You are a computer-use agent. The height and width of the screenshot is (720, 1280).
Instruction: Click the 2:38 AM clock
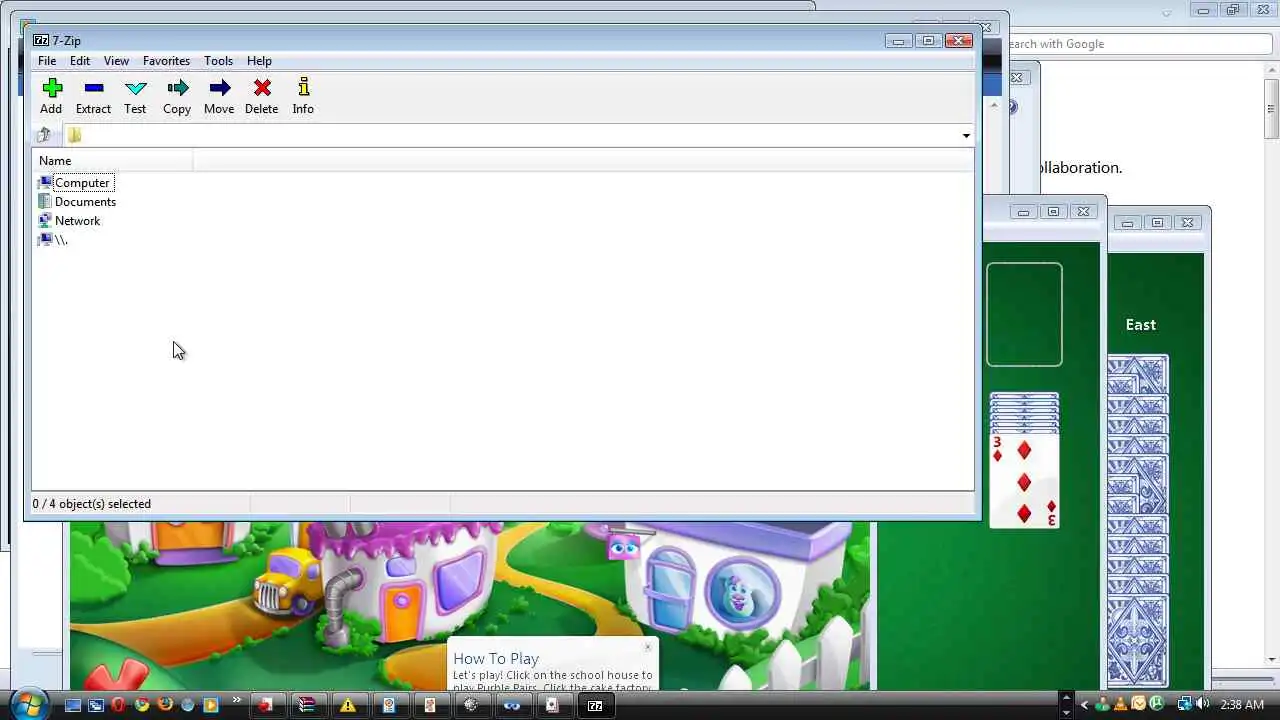[1241, 705]
